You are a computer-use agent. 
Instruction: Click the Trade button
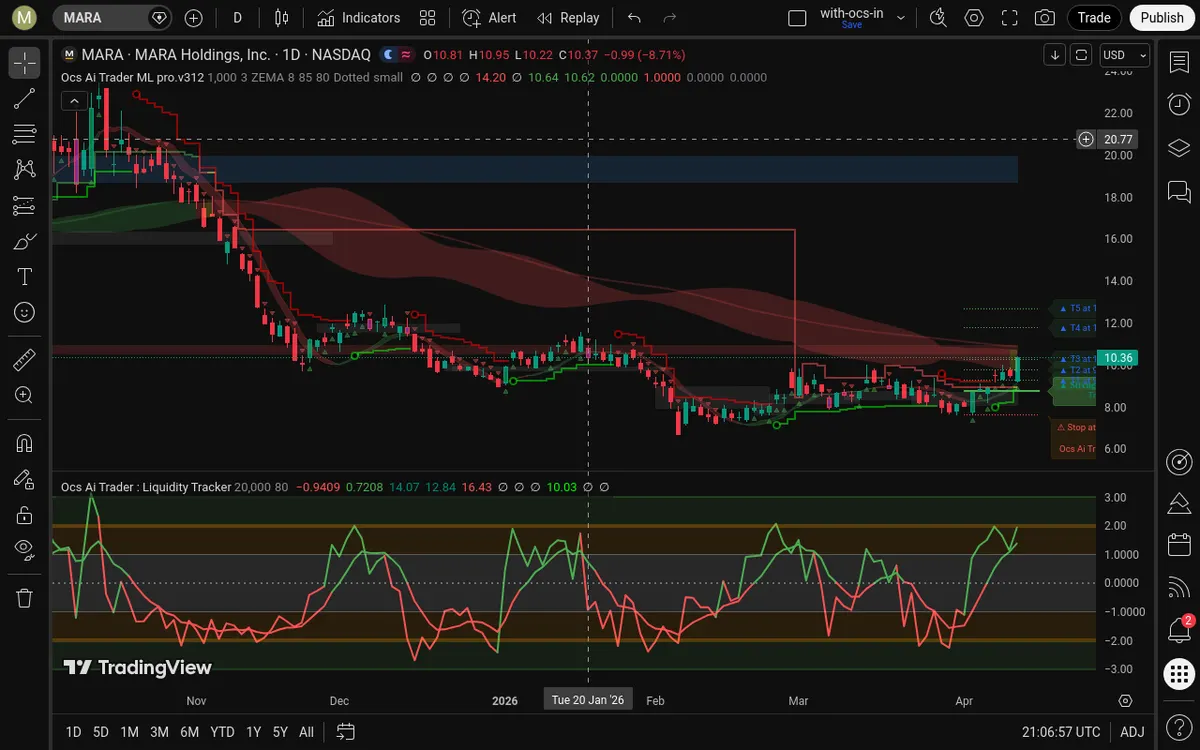[1094, 17]
